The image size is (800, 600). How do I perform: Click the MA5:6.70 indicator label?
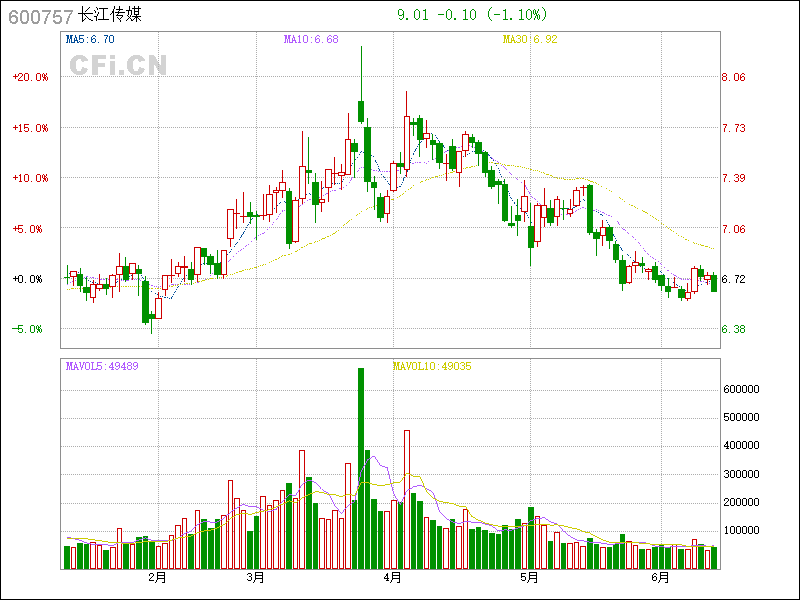click(90, 39)
